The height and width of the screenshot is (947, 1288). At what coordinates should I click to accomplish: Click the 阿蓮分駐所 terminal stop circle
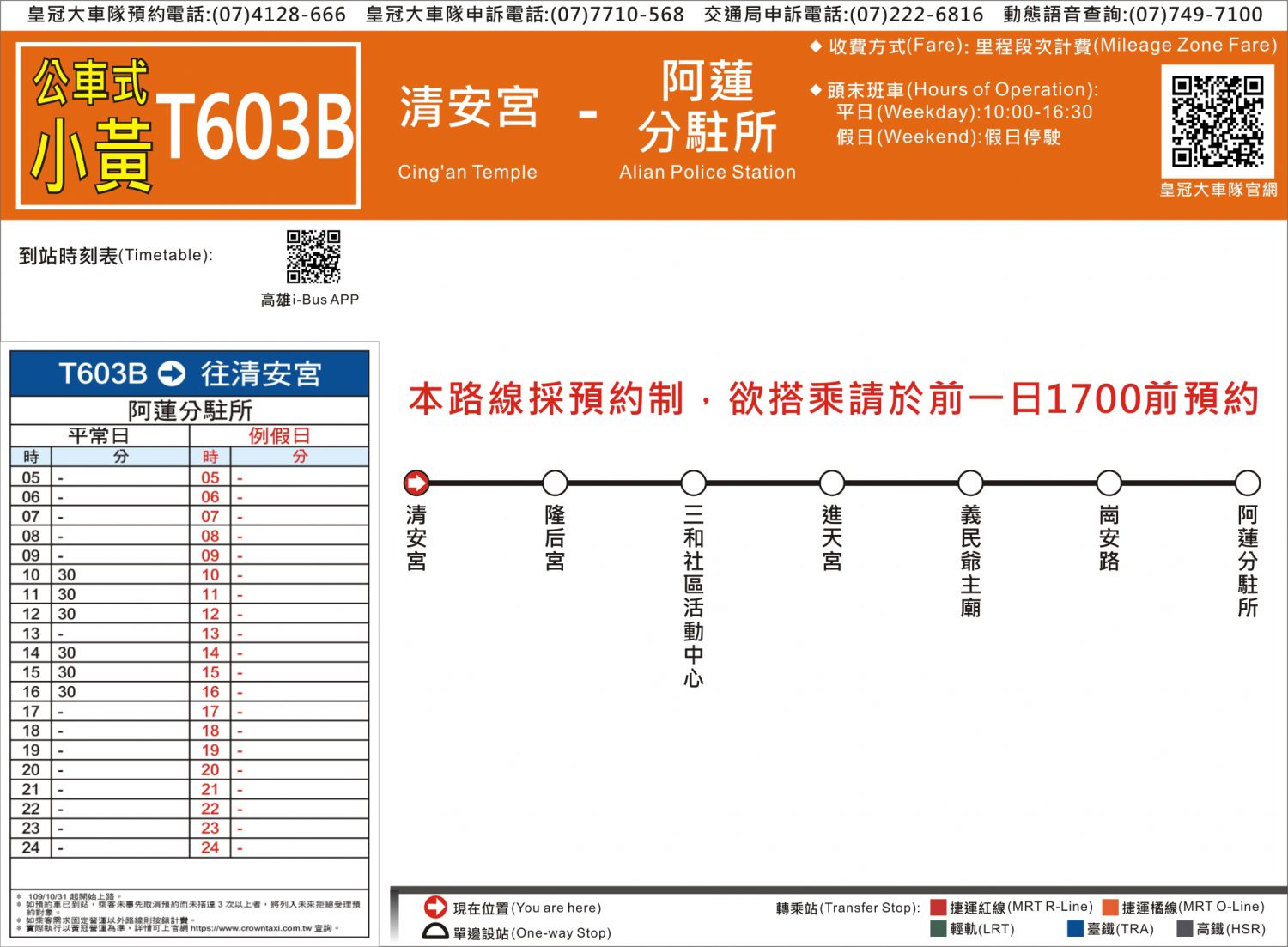[x=1247, y=483]
